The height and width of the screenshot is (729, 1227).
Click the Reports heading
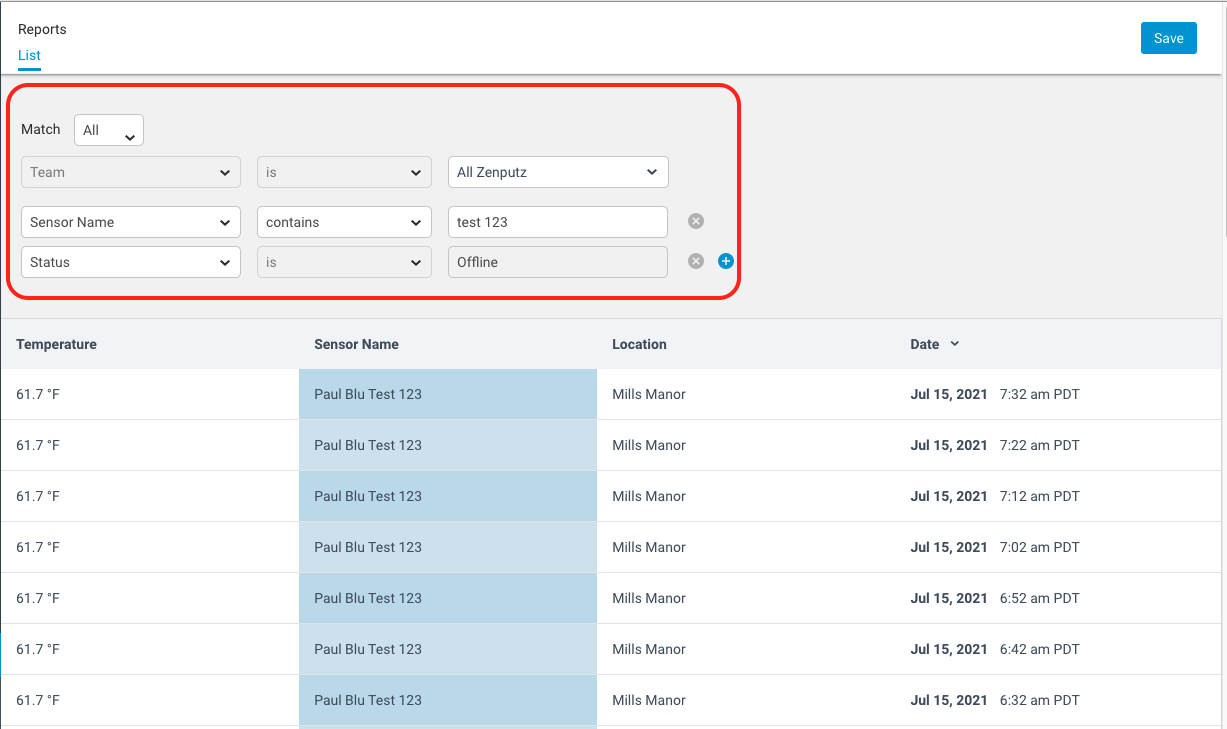(x=42, y=30)
